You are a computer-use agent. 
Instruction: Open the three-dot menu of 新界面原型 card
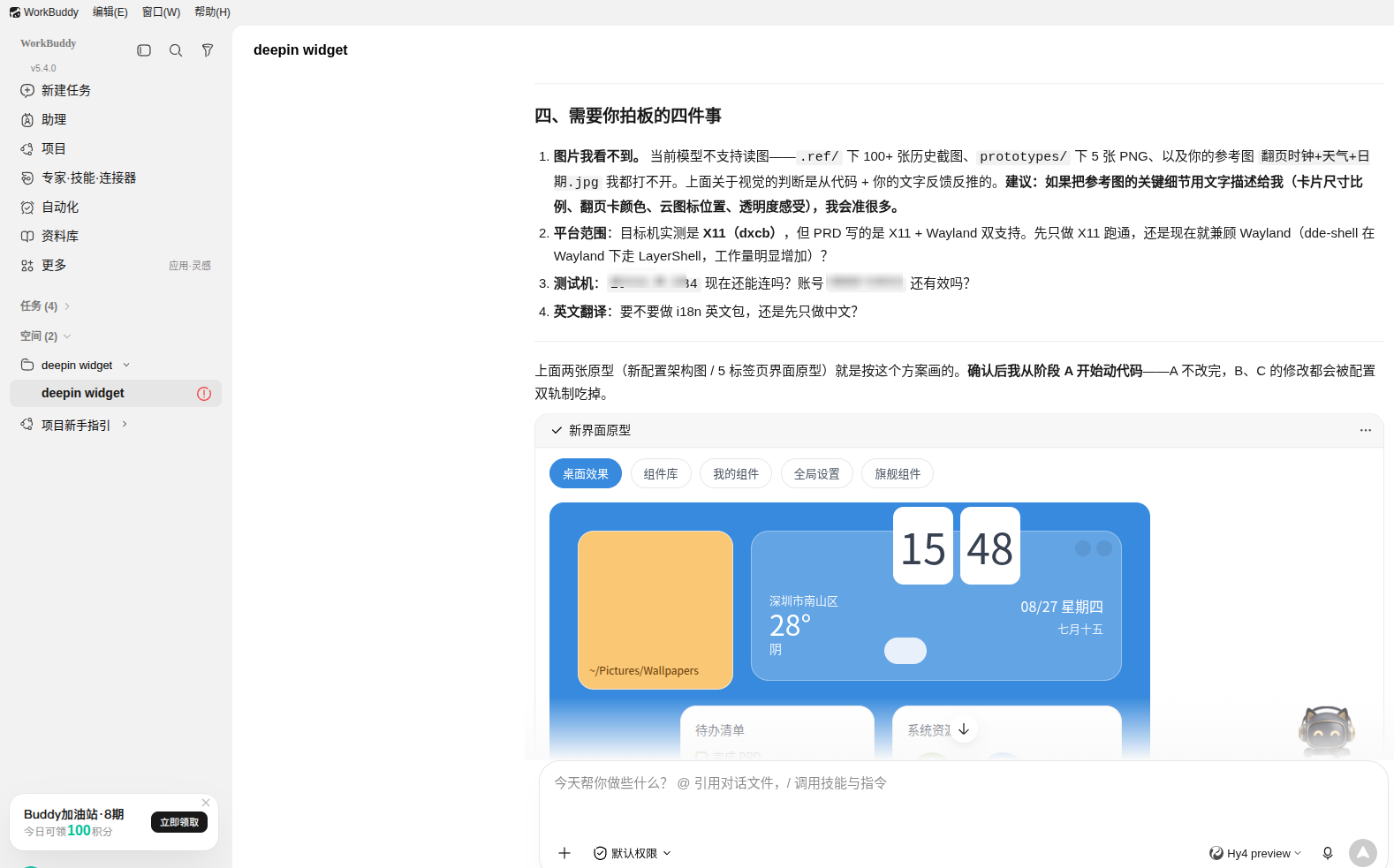[1366, 430]
